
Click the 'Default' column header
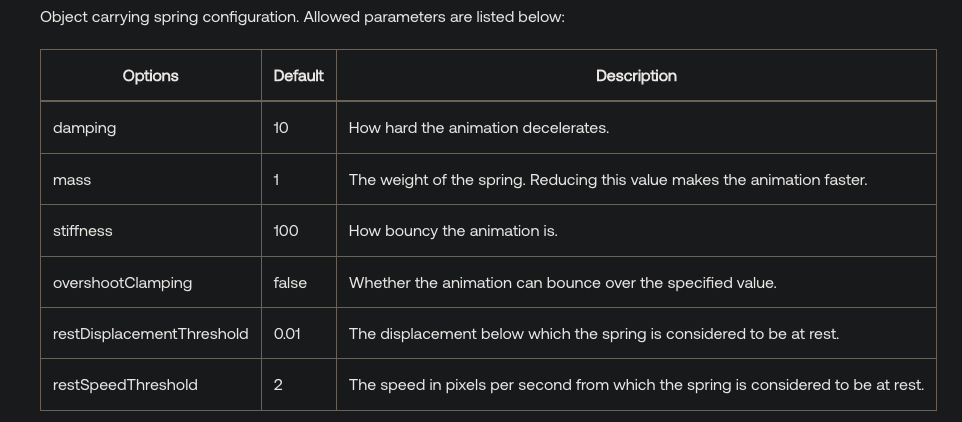click(298, 76)
